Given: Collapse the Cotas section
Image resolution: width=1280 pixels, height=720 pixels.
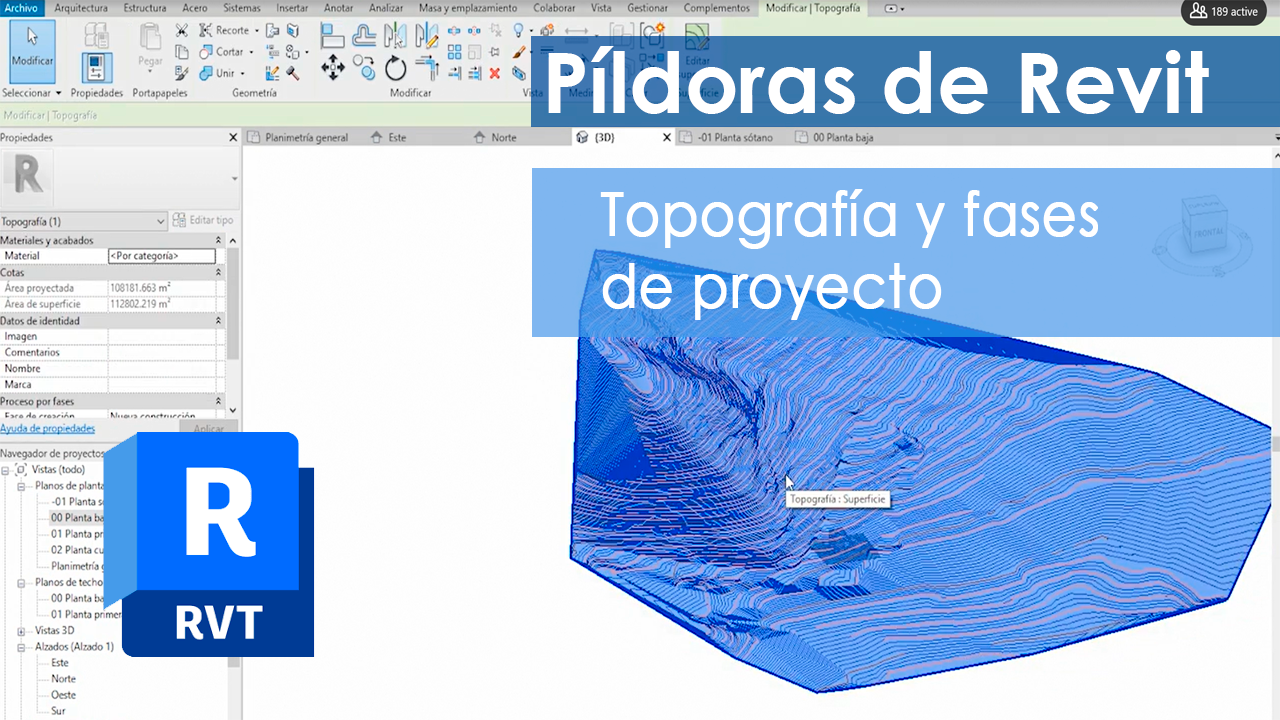Looking at the screenshot, I should point(219,272).
